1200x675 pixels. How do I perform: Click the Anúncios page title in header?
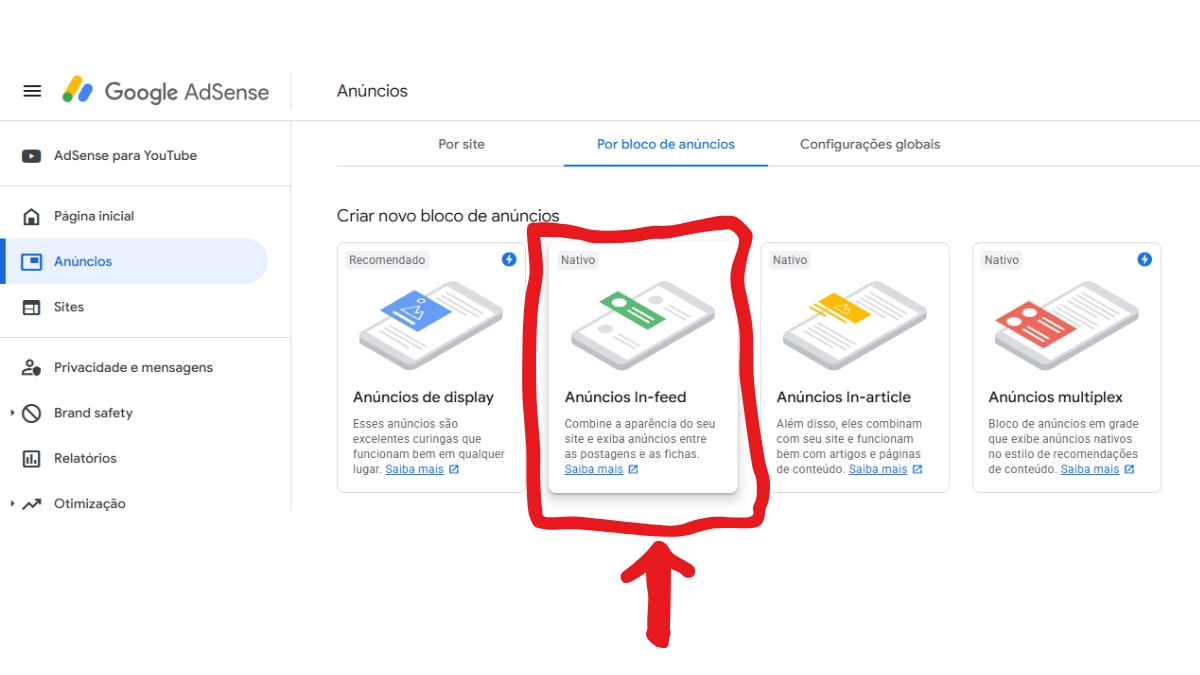coord(372,91)
